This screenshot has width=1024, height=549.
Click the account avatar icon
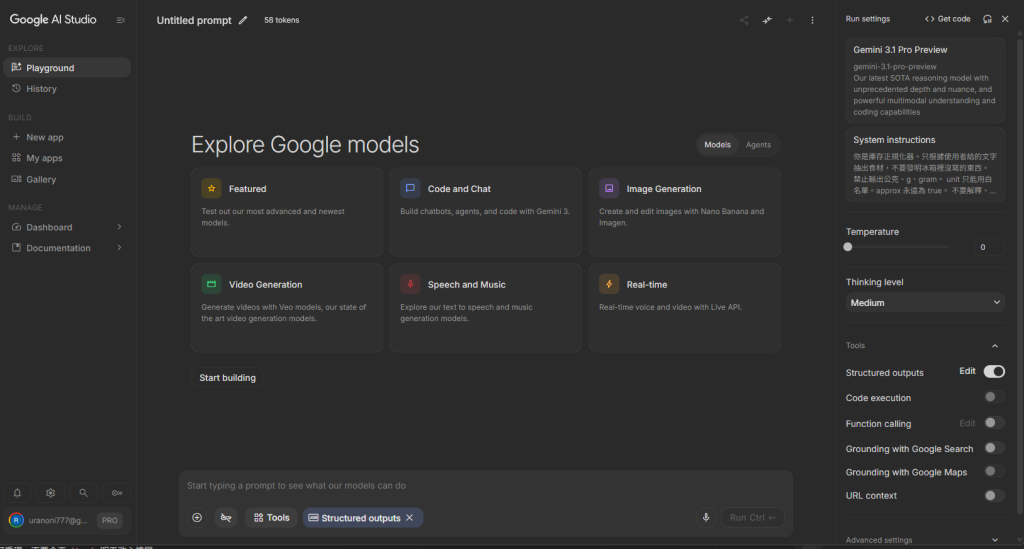(x=16, y=520)
